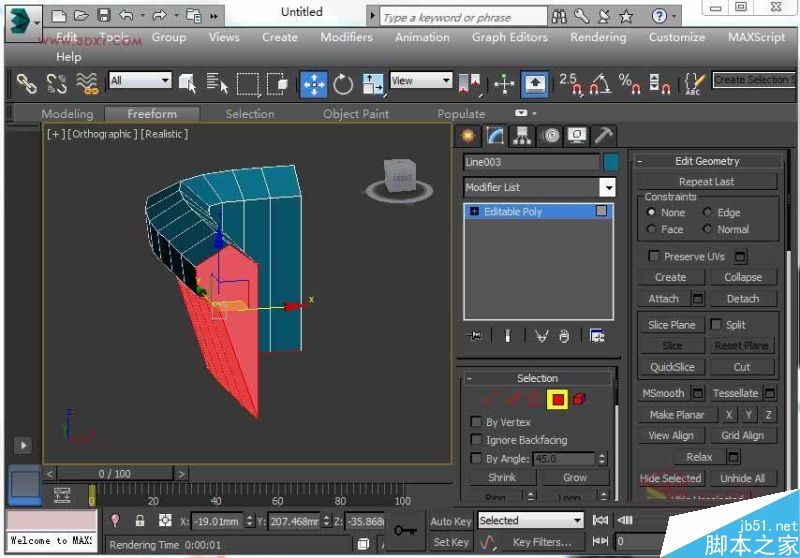Enable the By Vertex checkbox
Image resolution: width=800 pixels, height=558 pixels.
476,422
